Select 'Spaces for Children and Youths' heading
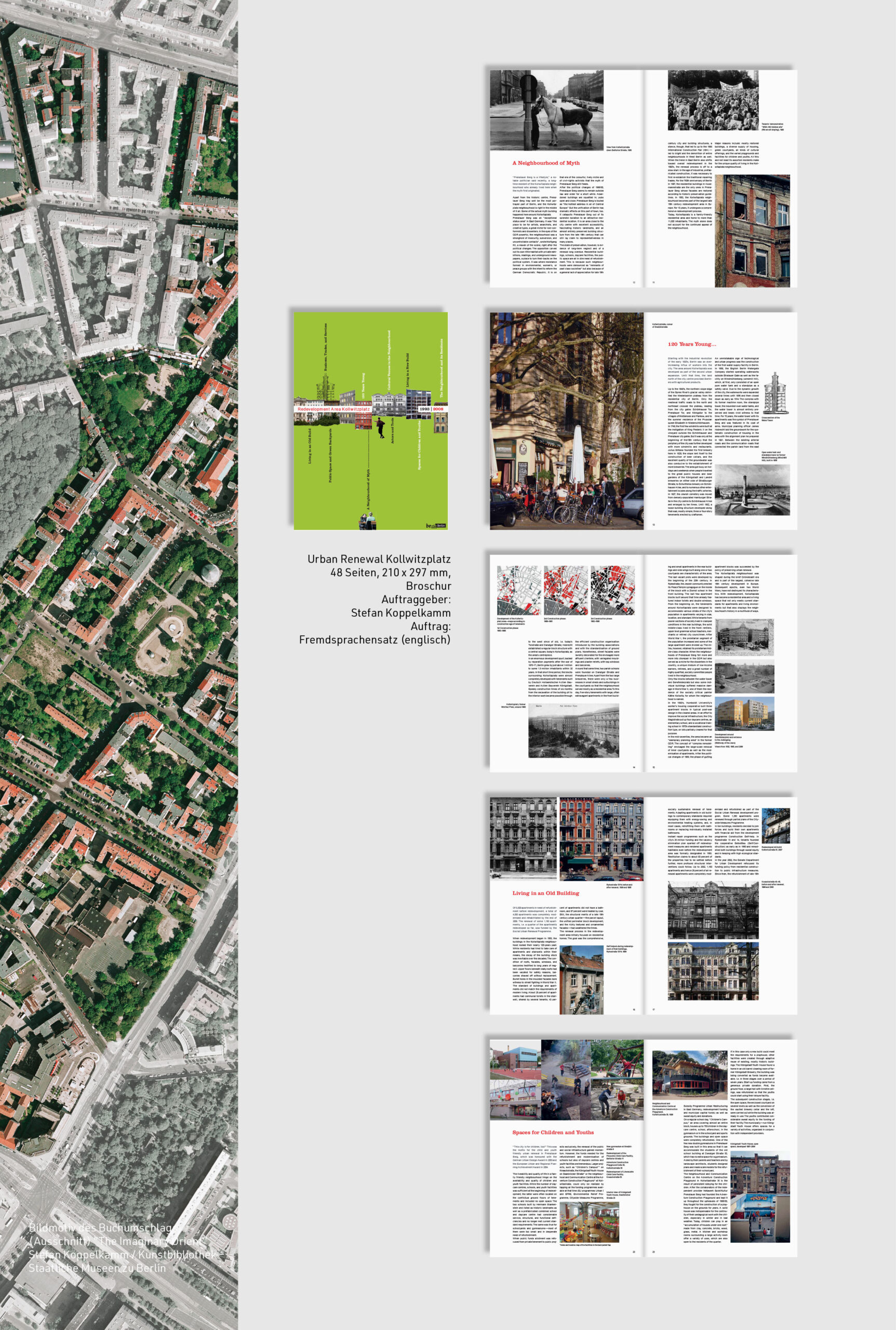 (553, 1132)
